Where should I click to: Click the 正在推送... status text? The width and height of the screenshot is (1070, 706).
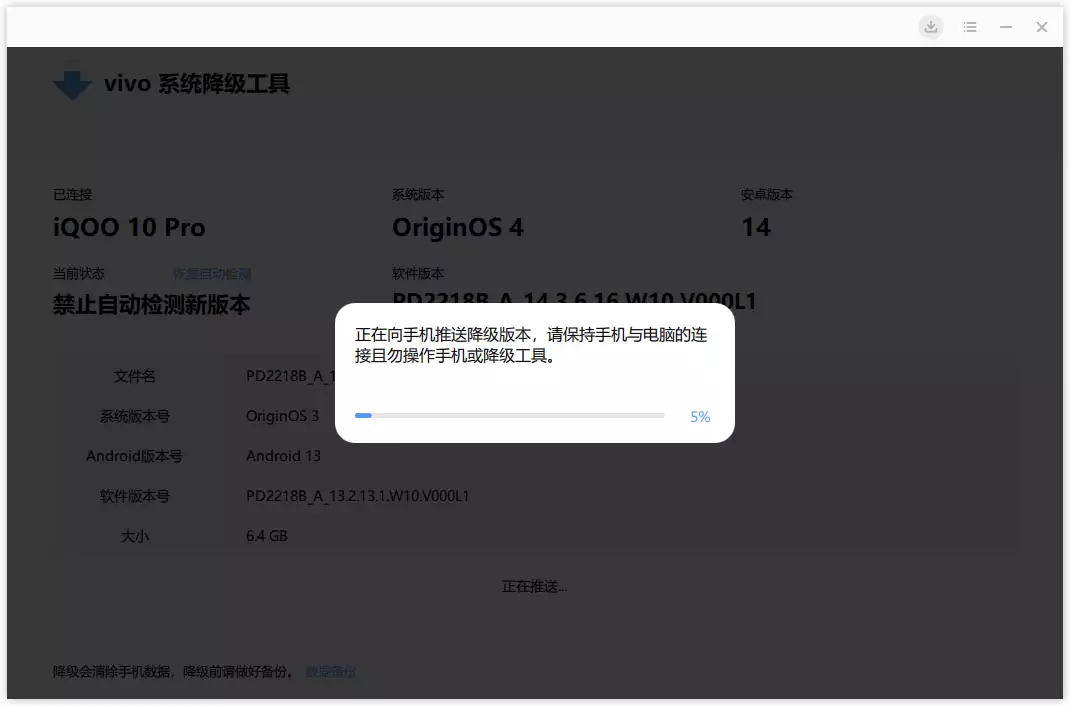(x=534, y=587)
